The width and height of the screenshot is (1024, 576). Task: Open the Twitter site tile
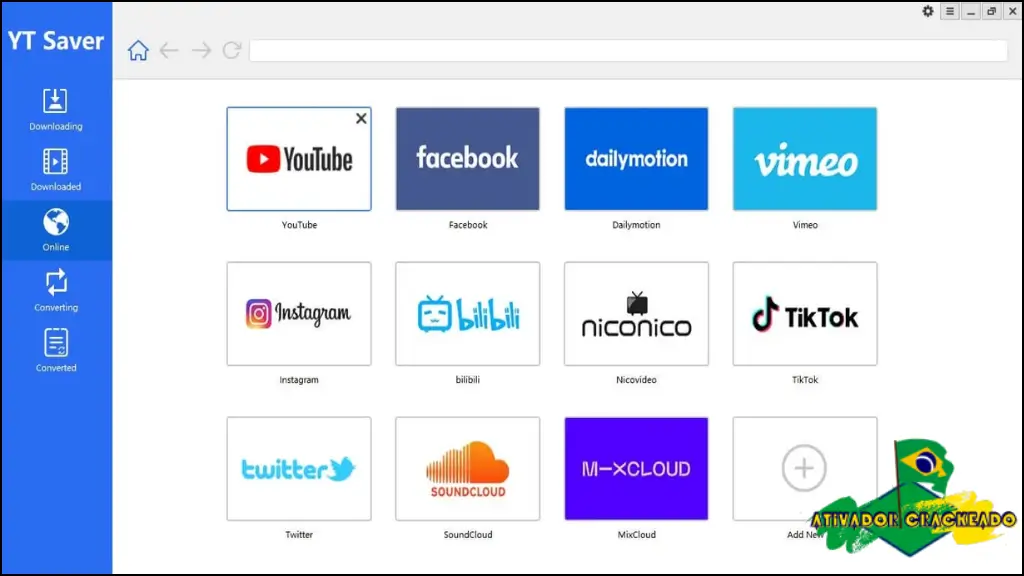click(x=299, y=469)
